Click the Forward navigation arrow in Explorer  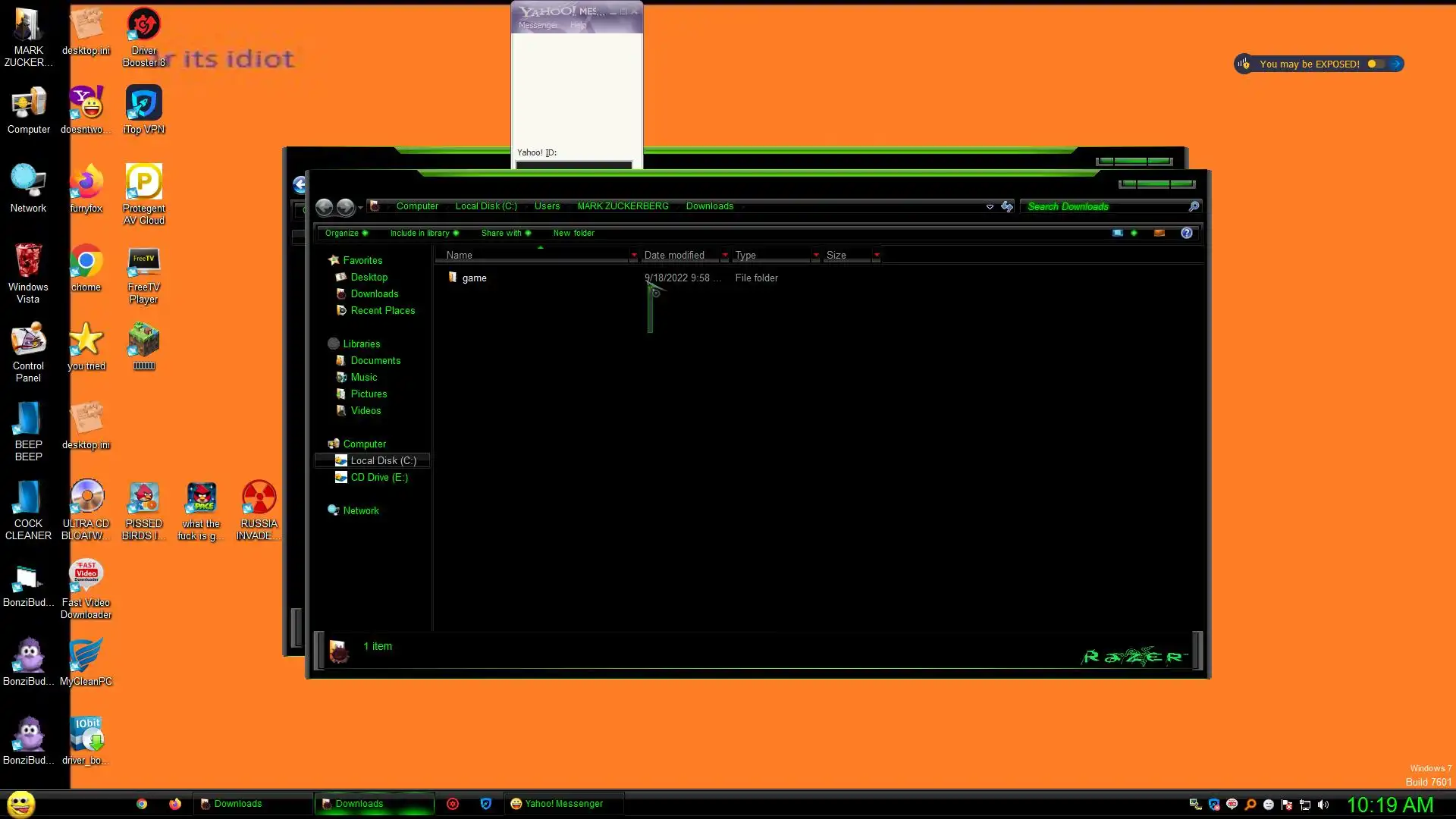pos(345,206)
